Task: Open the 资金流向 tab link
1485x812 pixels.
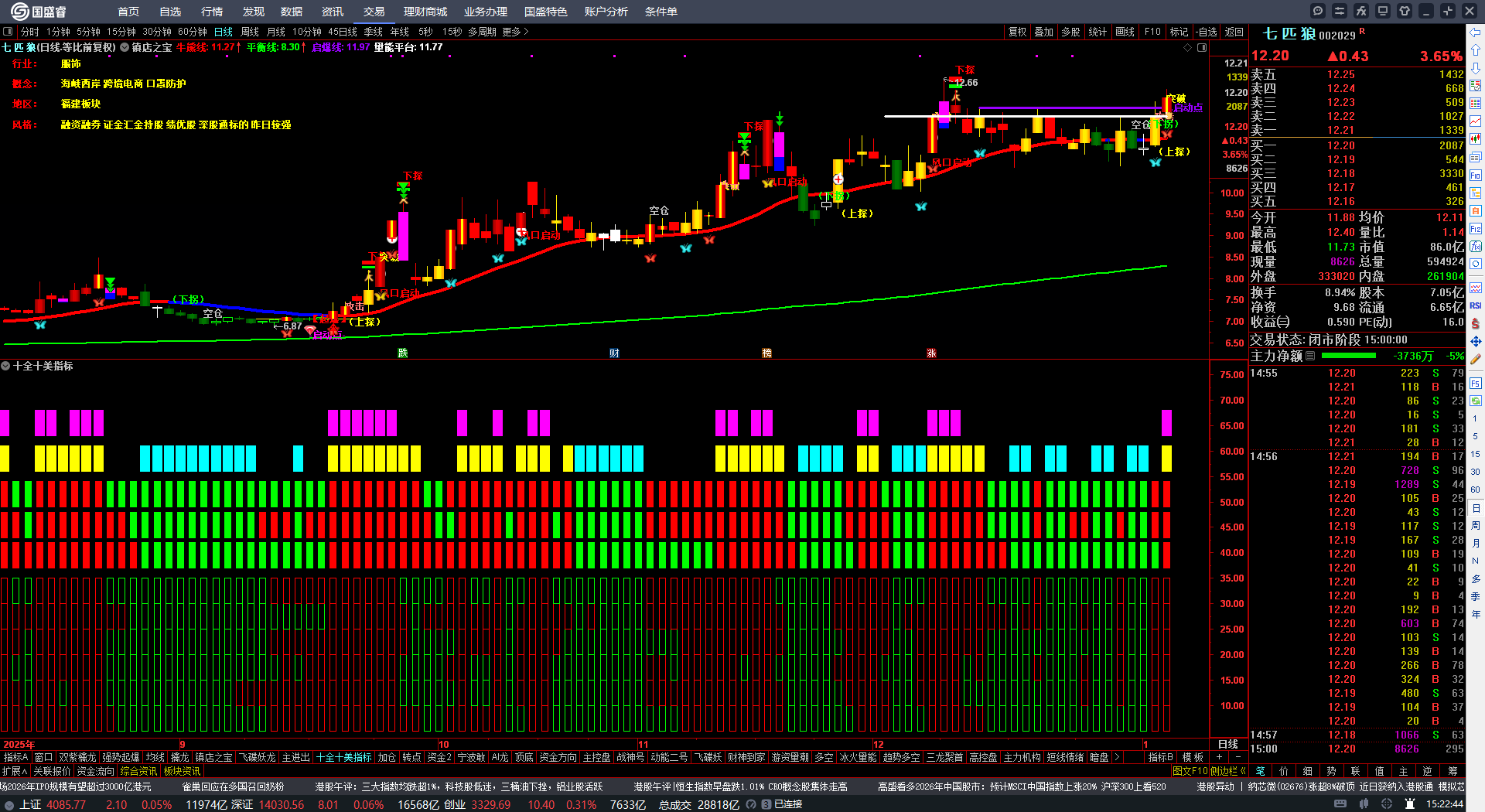Action: pos(95,771)
